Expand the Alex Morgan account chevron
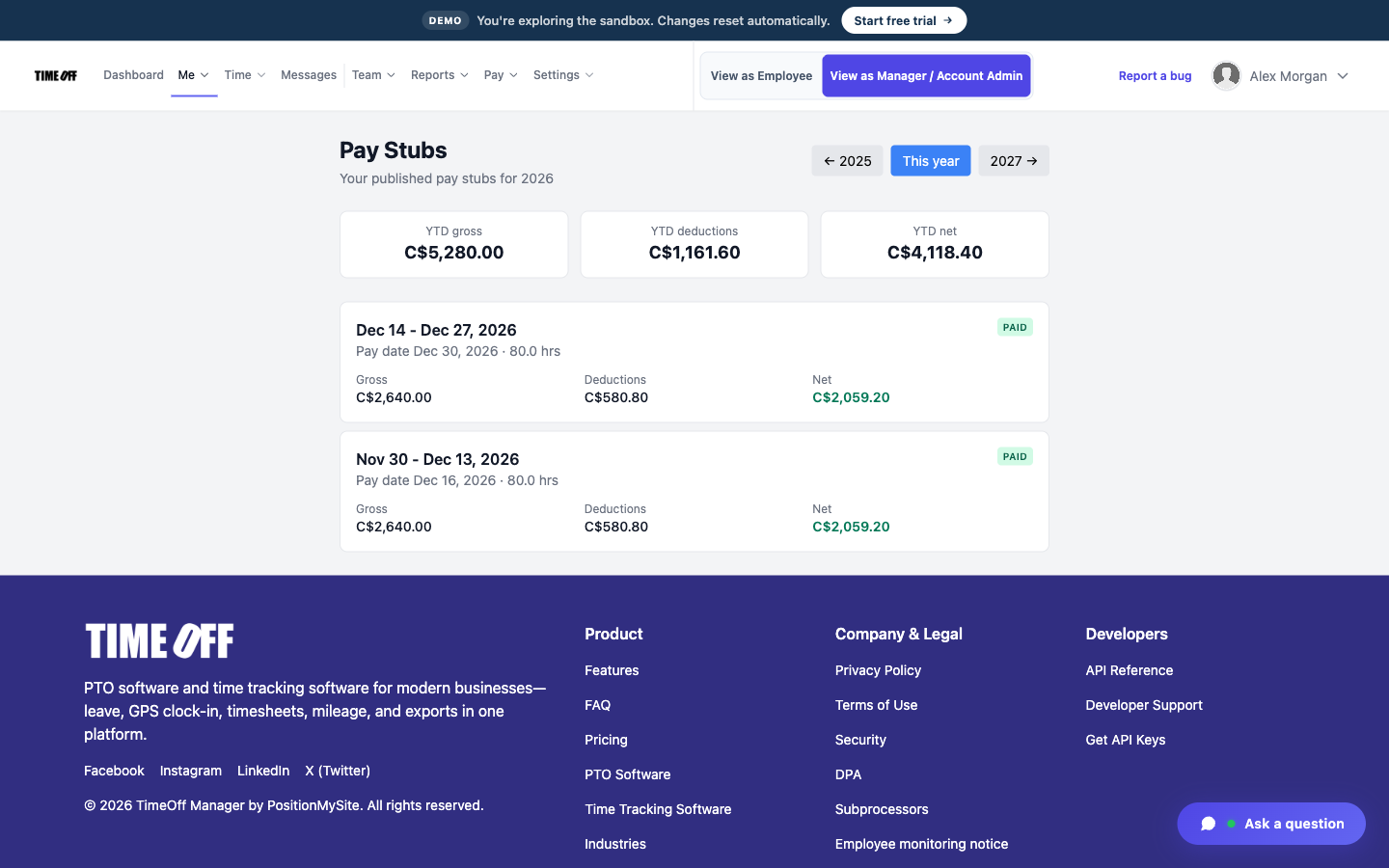Image resolution: width=1389 pixels, height=868 pixels. point(1343,76)
